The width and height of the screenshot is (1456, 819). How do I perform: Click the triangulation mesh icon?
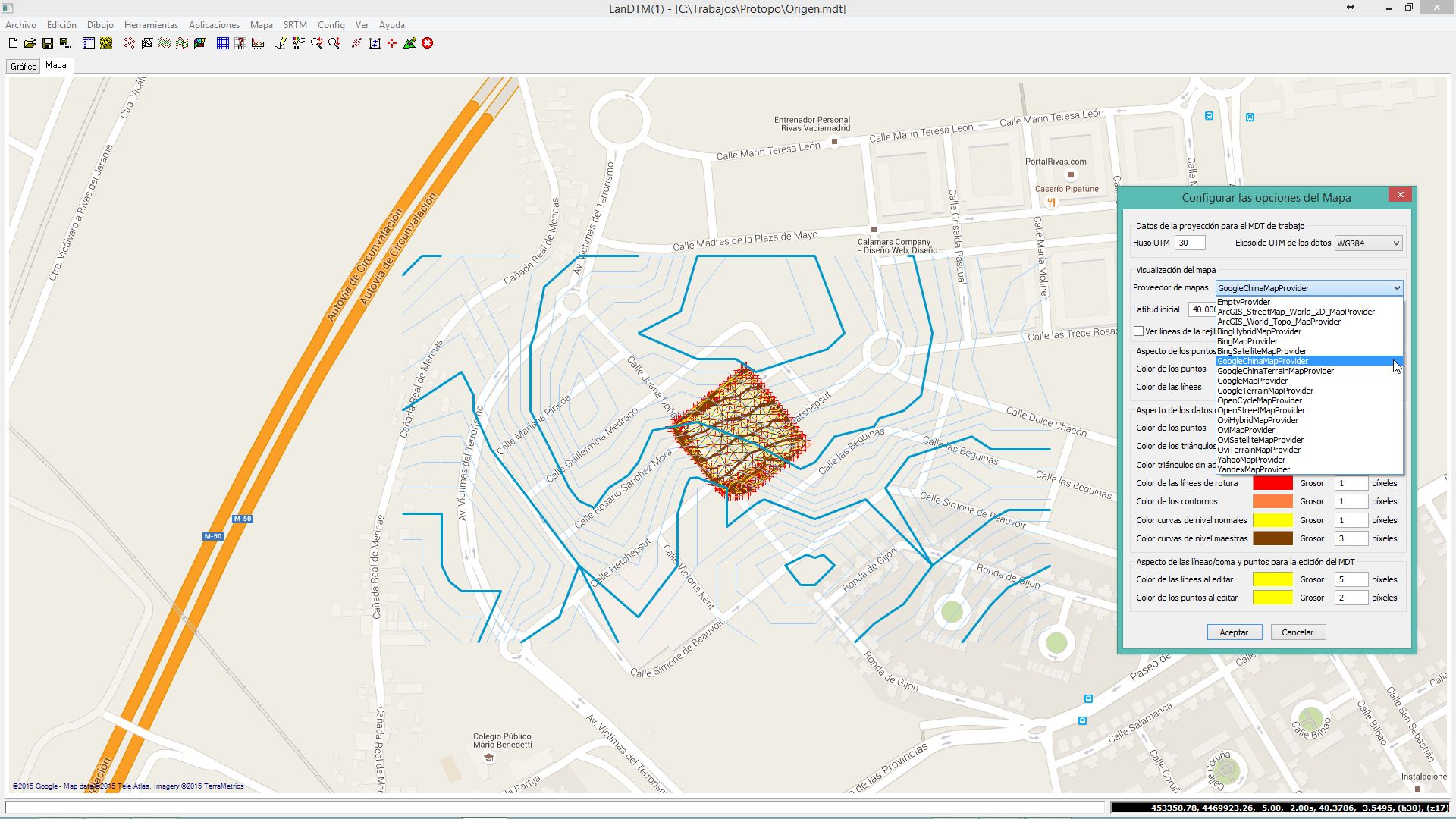[147, 43]
